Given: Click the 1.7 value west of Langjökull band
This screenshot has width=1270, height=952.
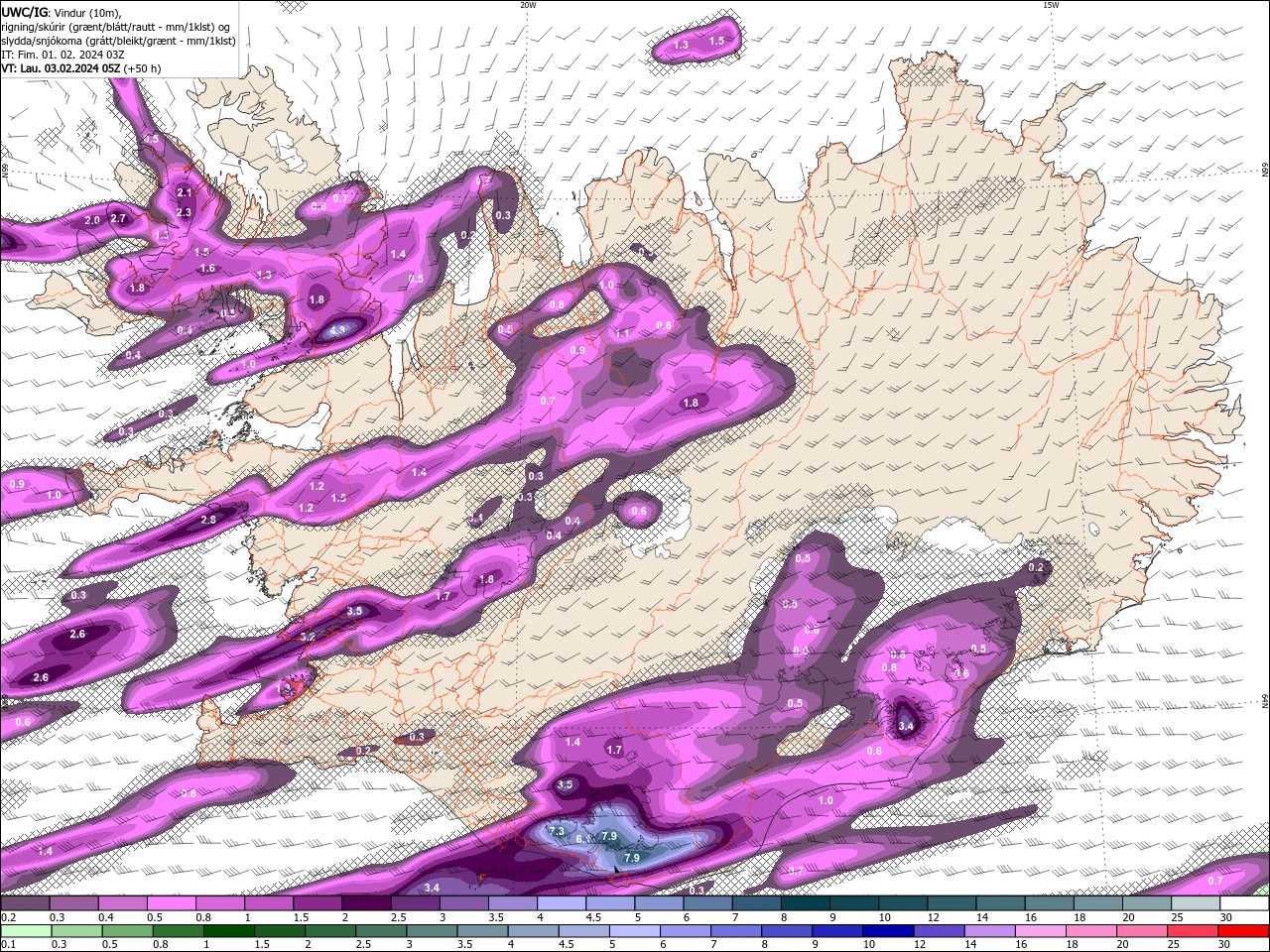Looking at the screenshot, I should 443,596.
